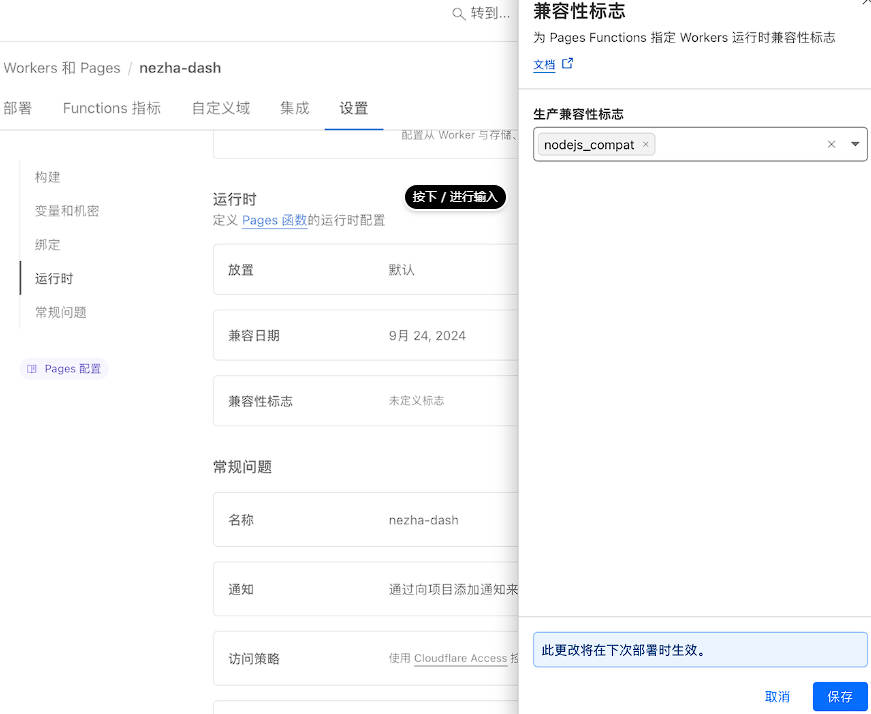This screenshot has height=714, width=871.
Task: Switch to Functions 指标 tab
Action: (x=112, y=108)
